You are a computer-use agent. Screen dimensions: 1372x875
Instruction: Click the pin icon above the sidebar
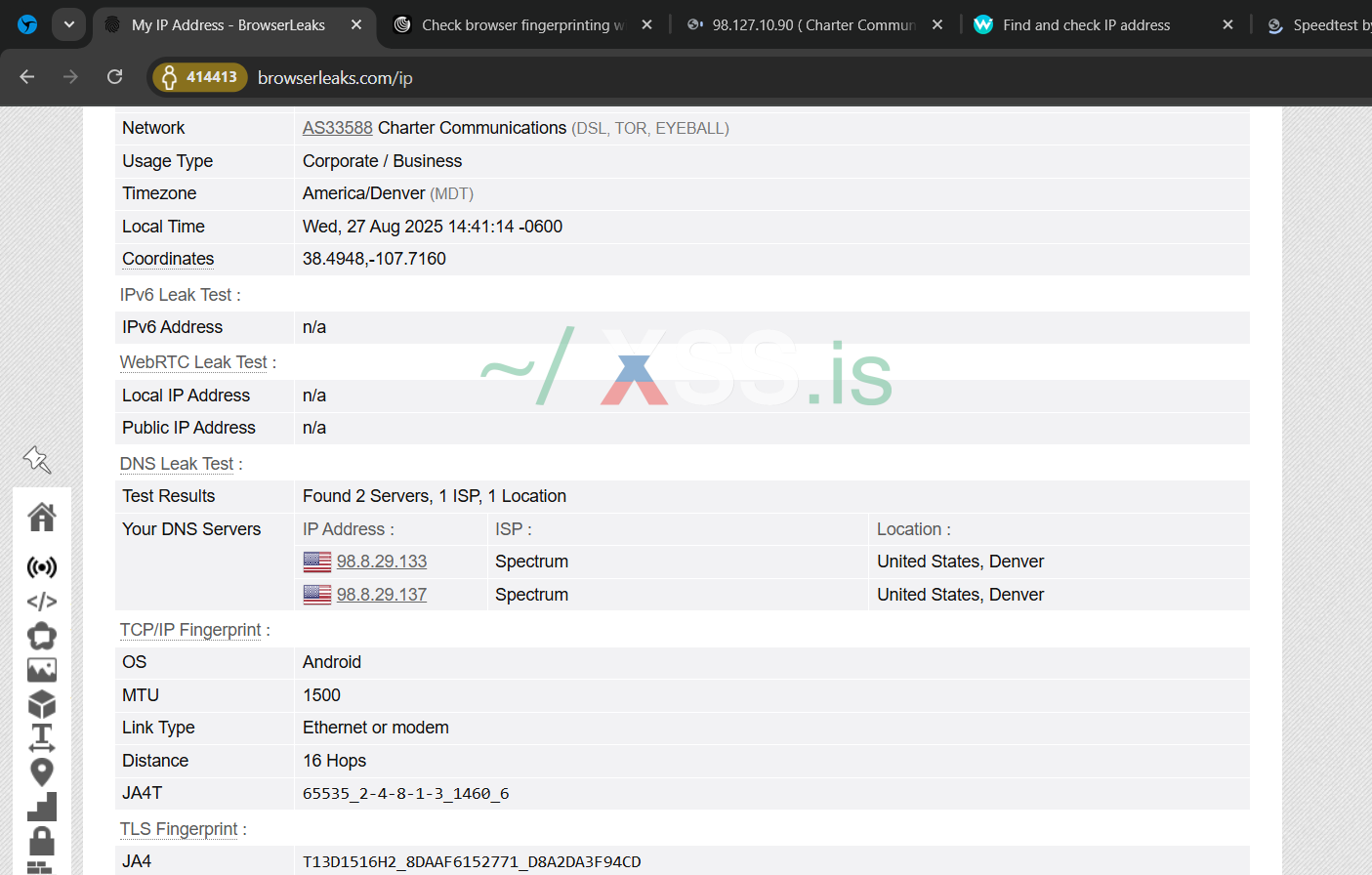37,459
